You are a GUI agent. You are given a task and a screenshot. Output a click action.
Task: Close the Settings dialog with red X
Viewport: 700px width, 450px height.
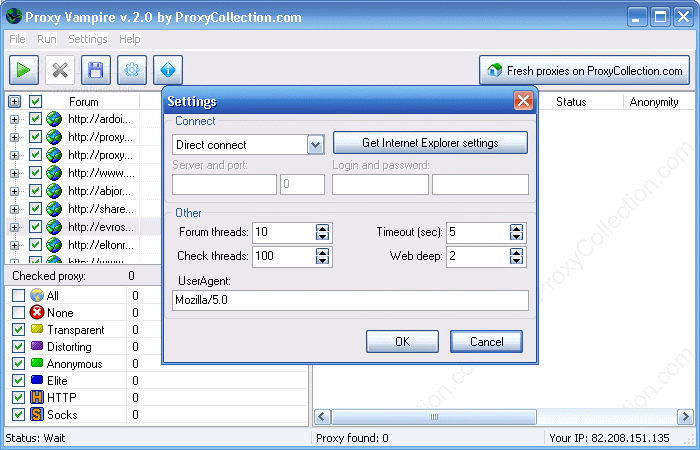tap(523, 100)
